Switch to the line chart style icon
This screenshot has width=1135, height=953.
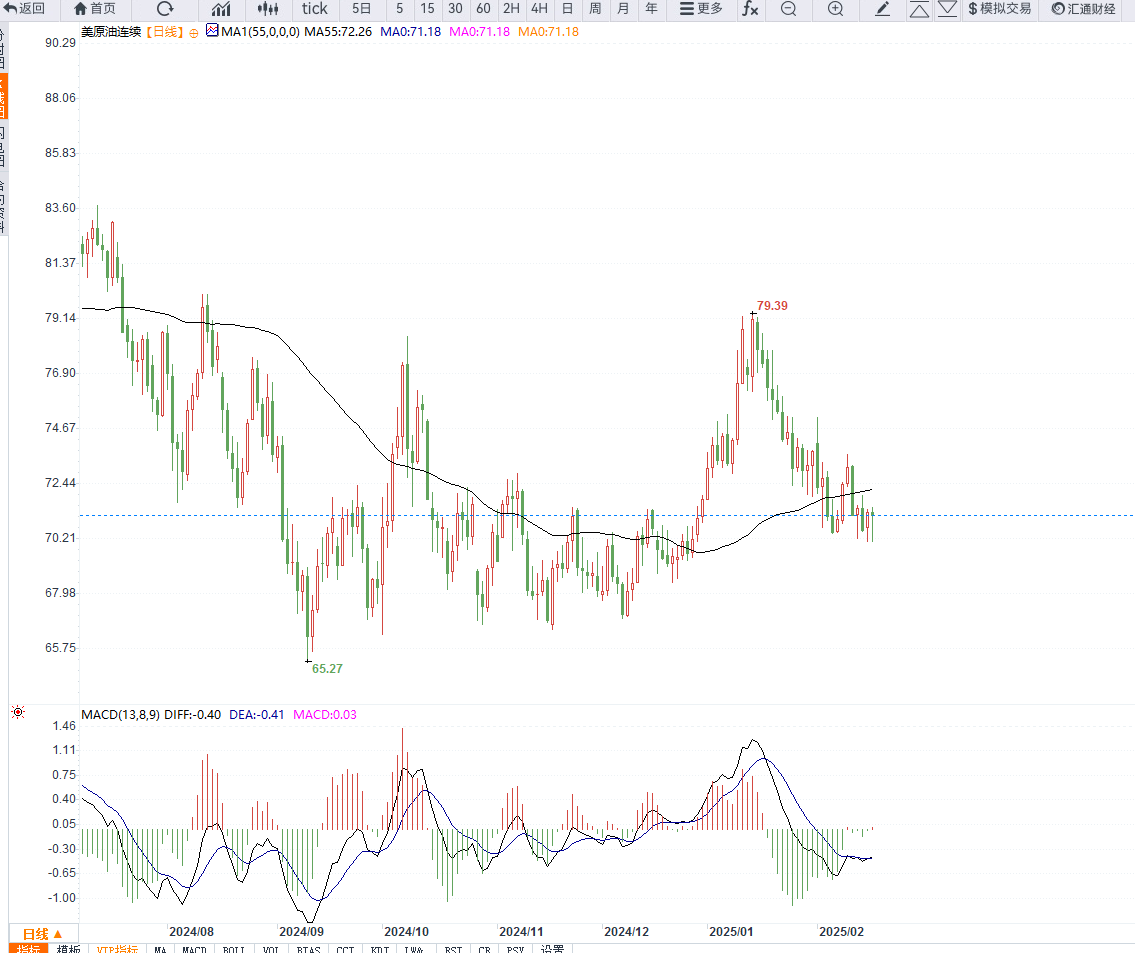(221, 9)
